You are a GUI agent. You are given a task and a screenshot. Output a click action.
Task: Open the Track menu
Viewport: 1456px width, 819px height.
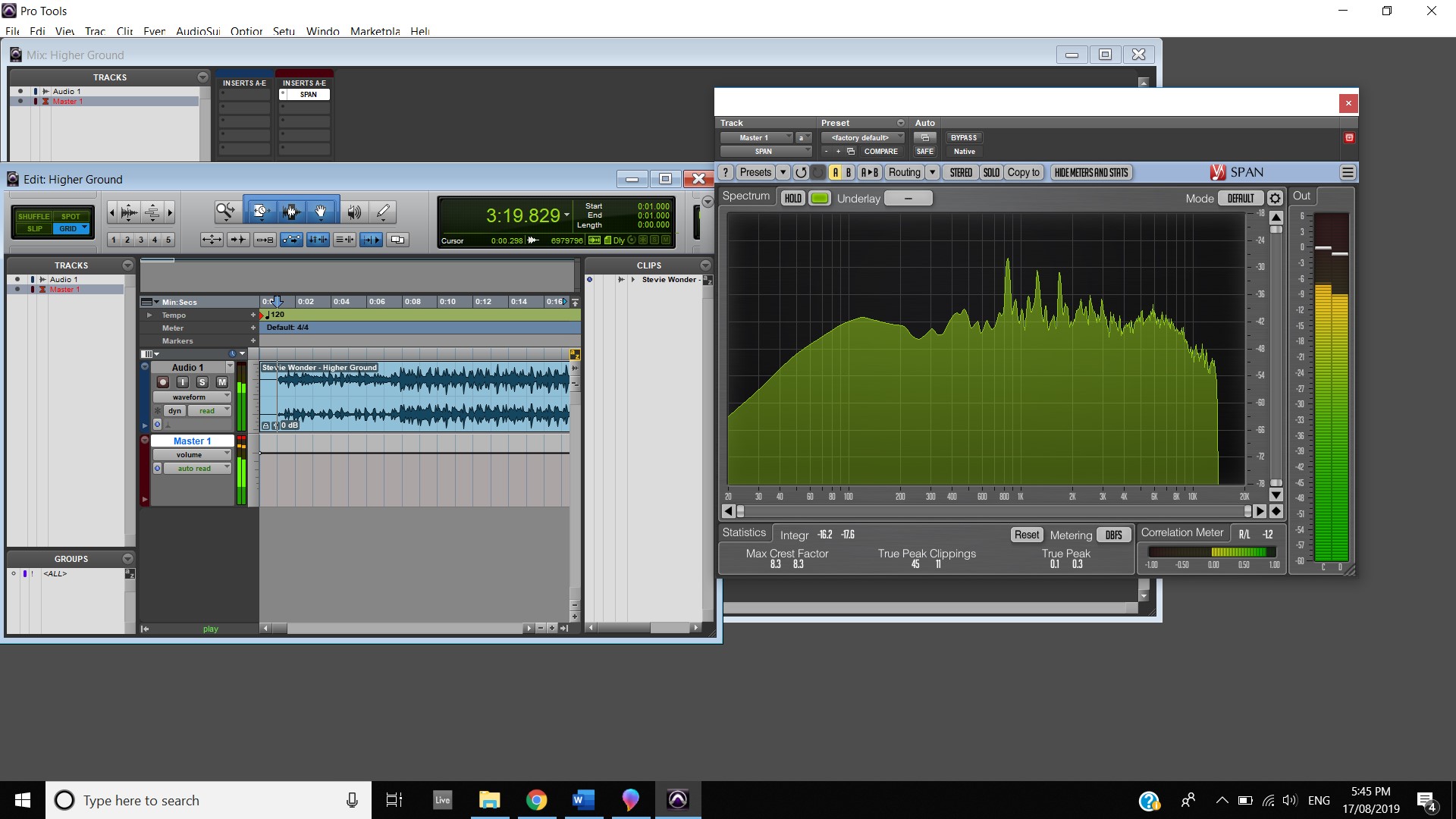95,31
